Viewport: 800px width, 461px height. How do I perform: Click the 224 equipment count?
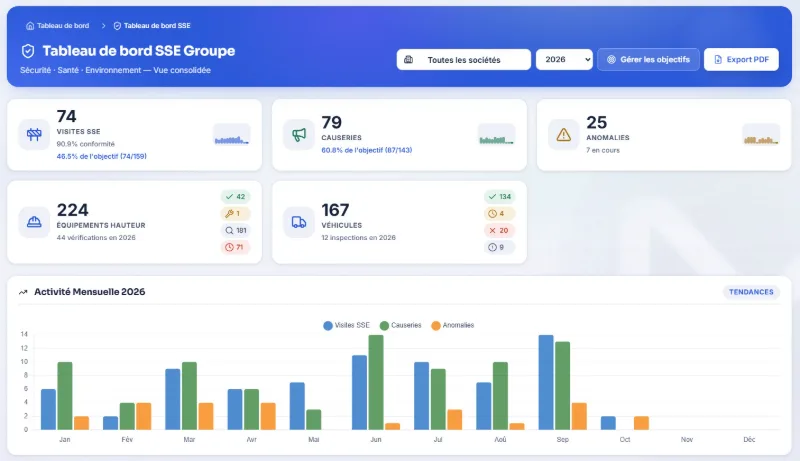(72, 210)
